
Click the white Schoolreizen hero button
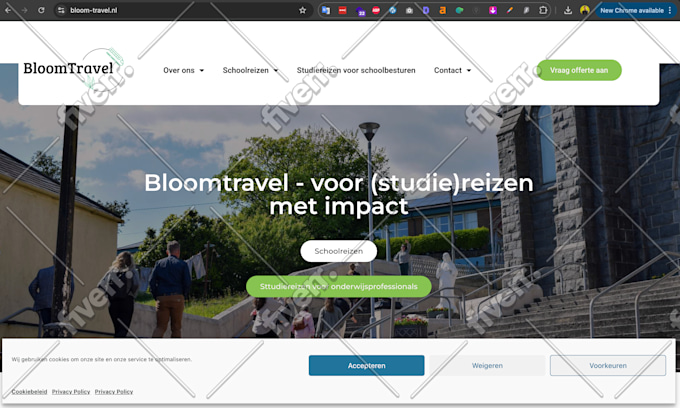tap(339, 251)
